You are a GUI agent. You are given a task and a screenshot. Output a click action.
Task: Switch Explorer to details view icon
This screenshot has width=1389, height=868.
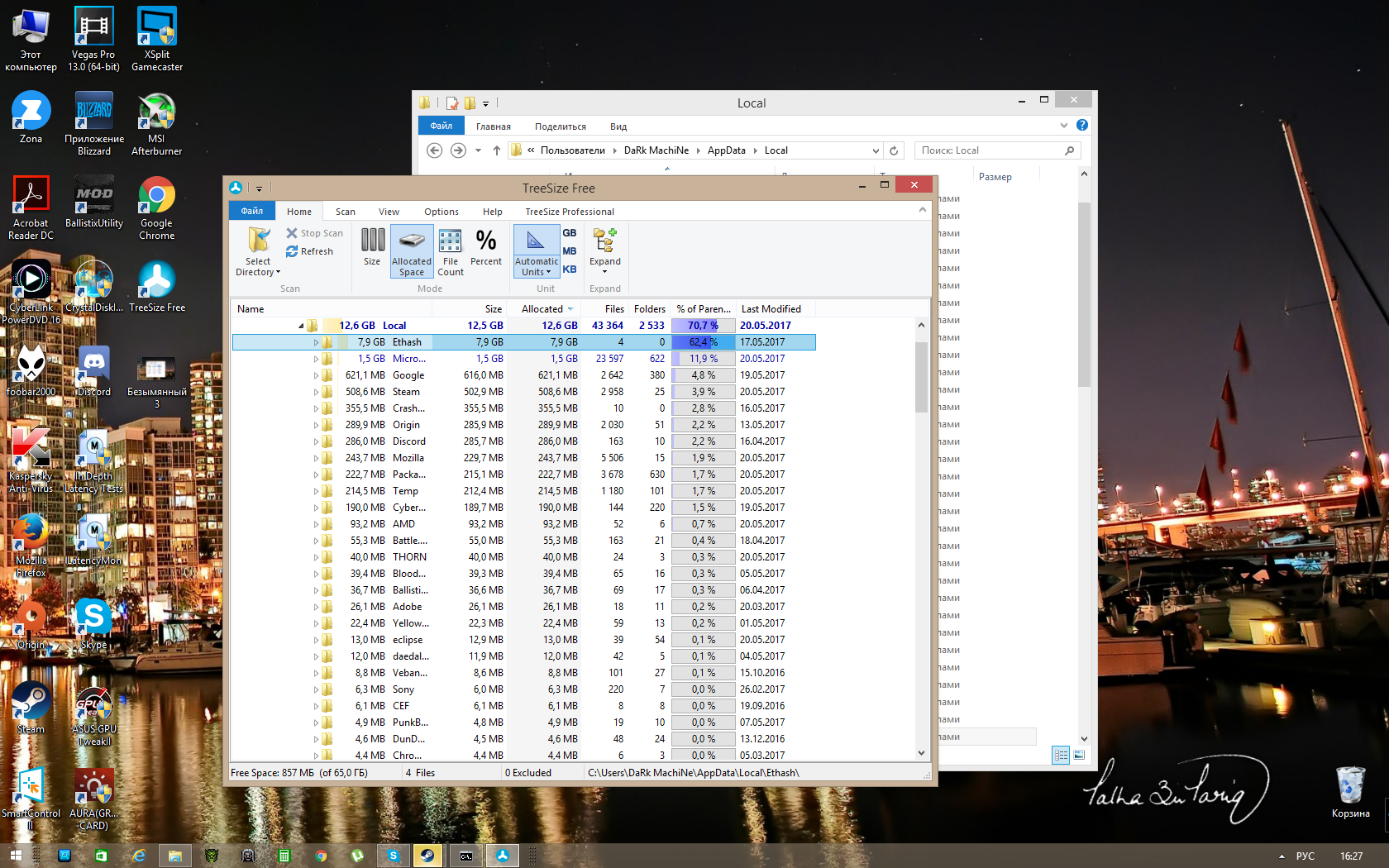tap(1061, 755)
